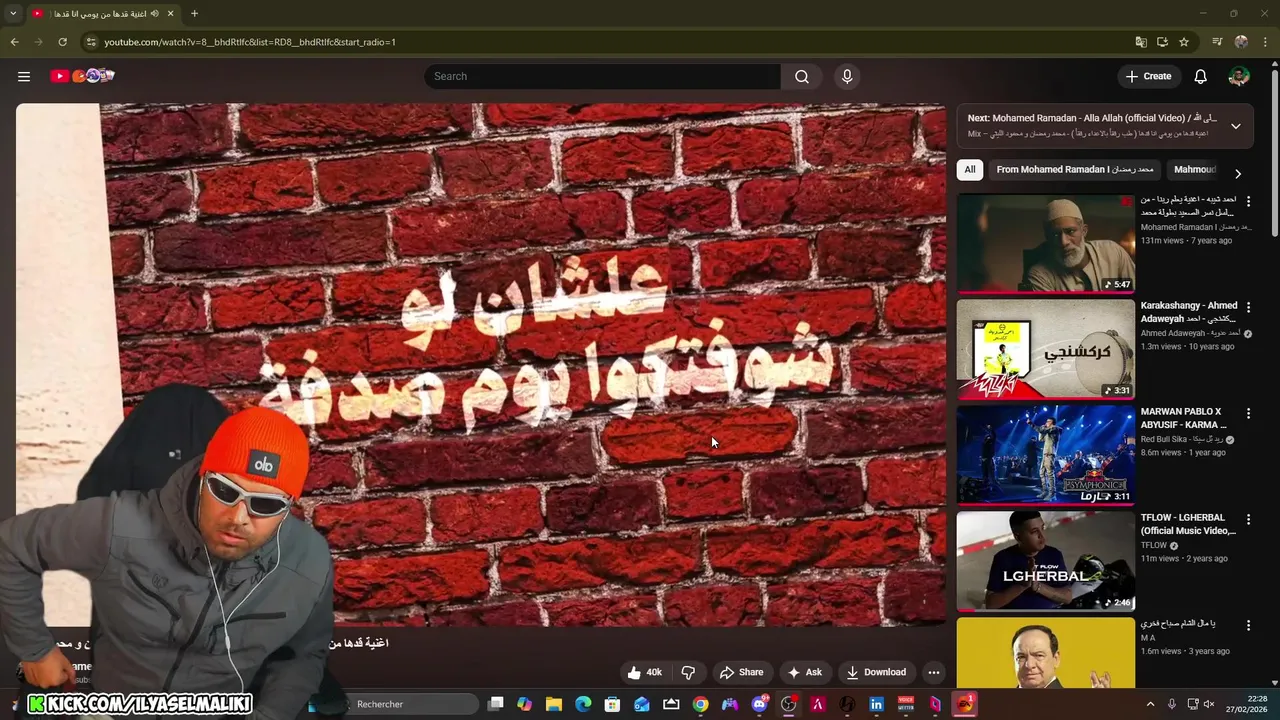Open options for the M A channel video
This screenshot has width=1280, height=720.
(x=1248, y=625)
